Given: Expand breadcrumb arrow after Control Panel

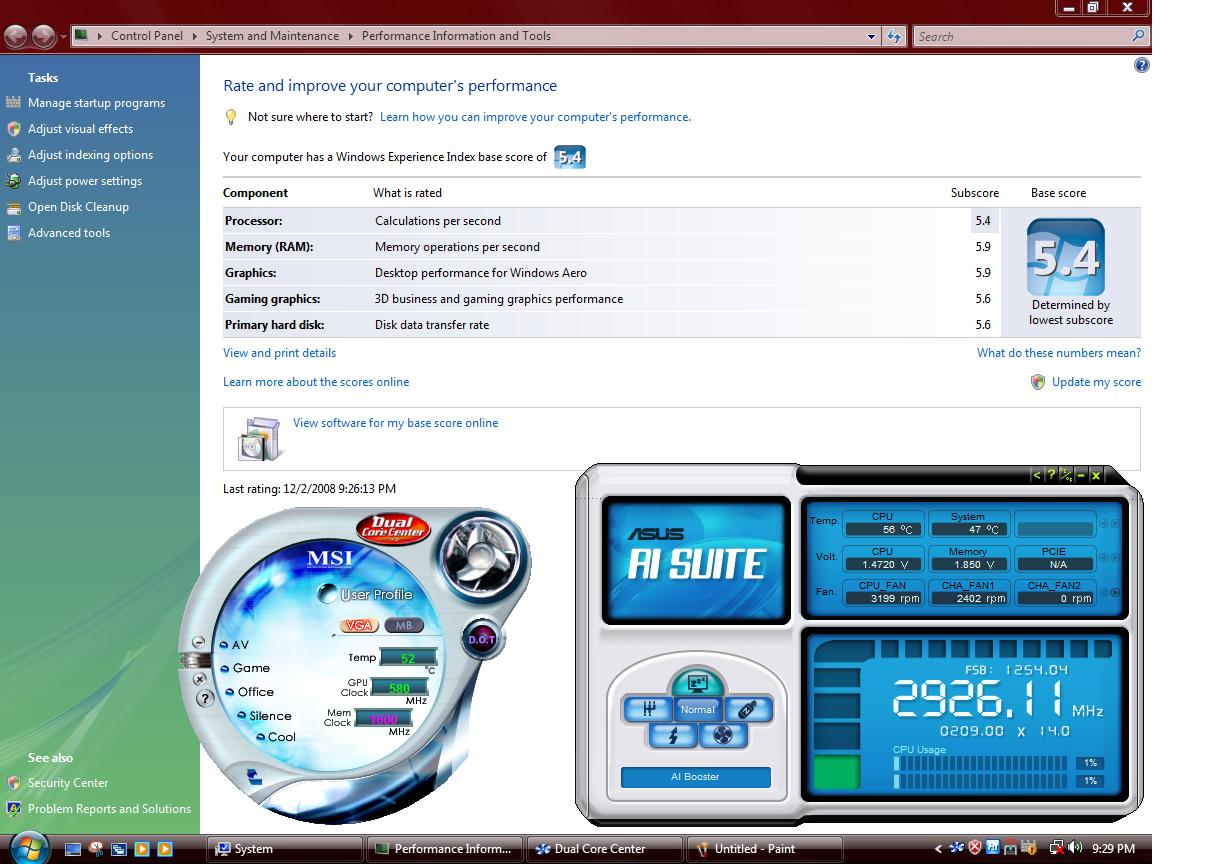Looking at the screenshot, I should tap(194, 36).
